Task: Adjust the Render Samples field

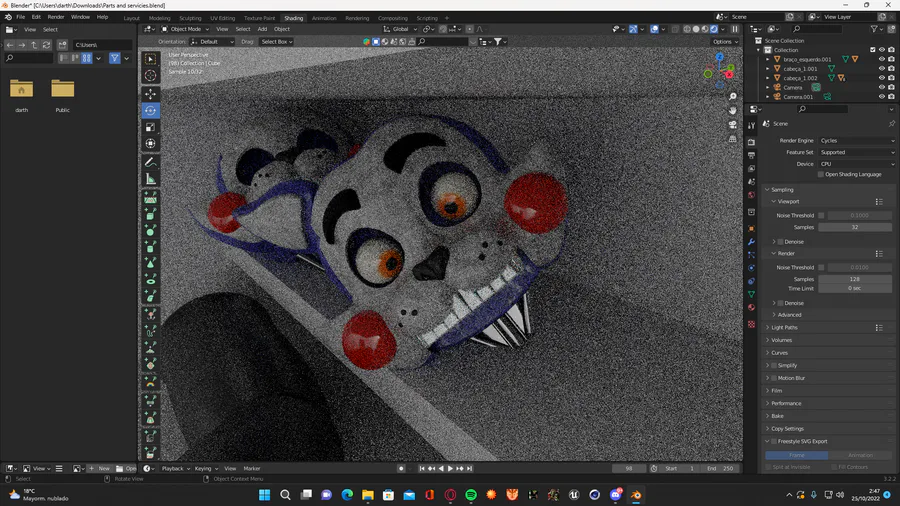Action: [x=855, y=279]
